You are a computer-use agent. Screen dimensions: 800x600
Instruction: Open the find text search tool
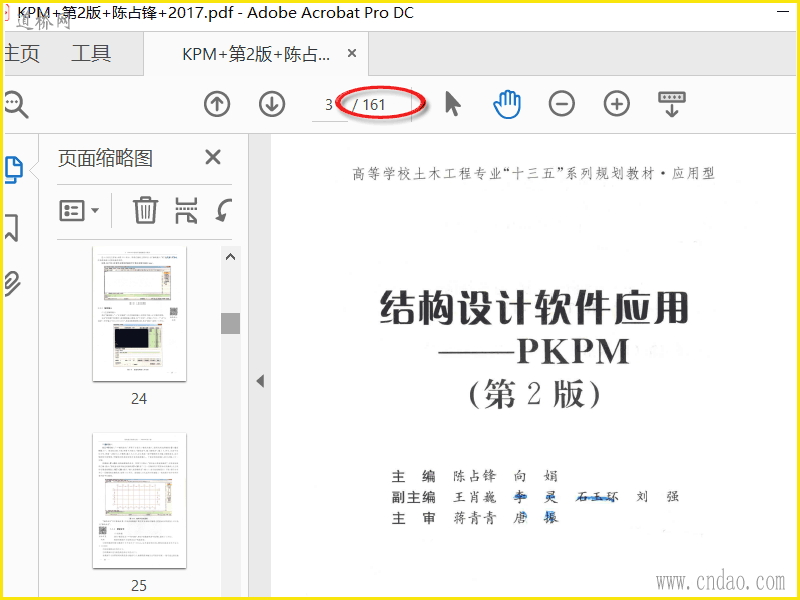(15, 105)
